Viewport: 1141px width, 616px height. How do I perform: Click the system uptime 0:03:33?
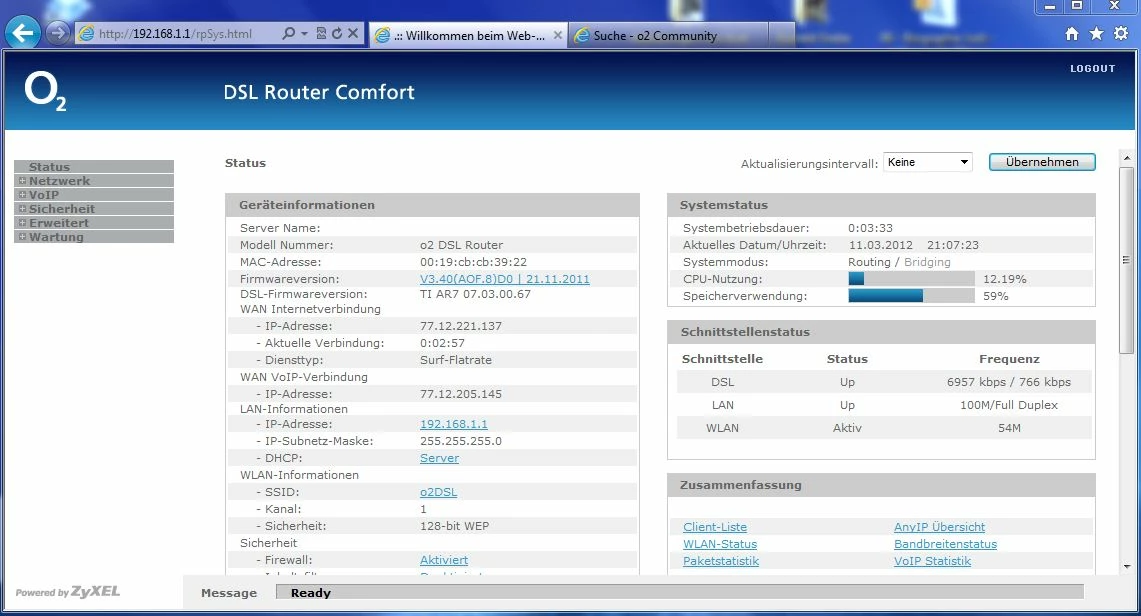(x=870, y=228)
